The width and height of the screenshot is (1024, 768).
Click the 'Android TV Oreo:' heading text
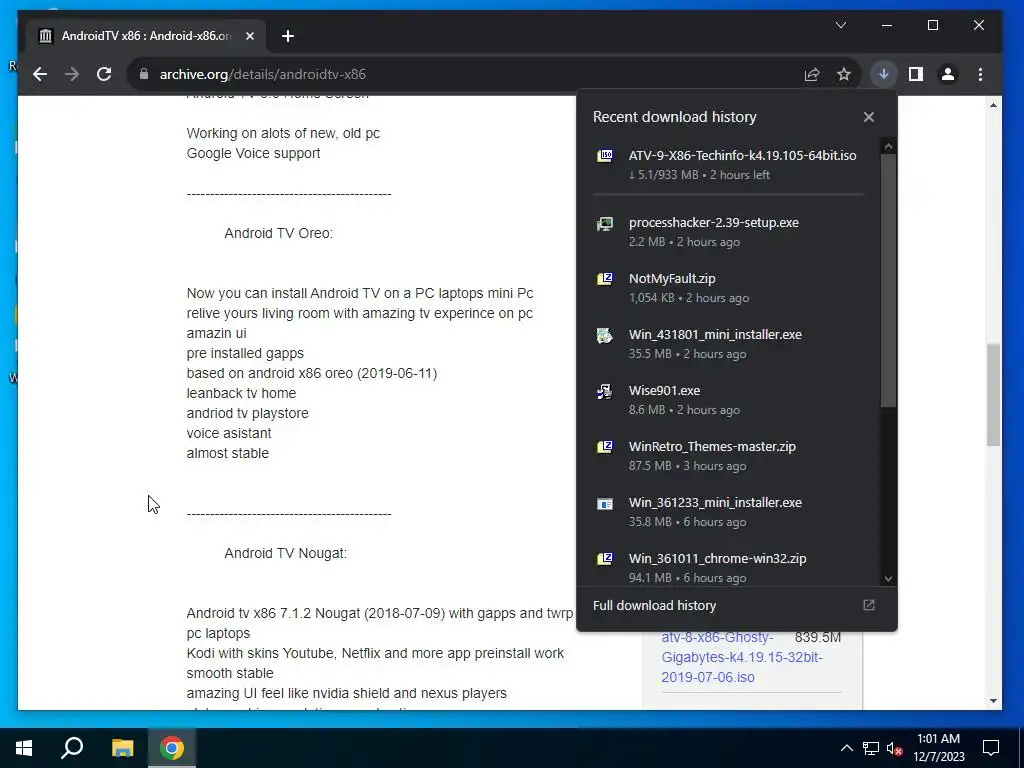(279, 233)
